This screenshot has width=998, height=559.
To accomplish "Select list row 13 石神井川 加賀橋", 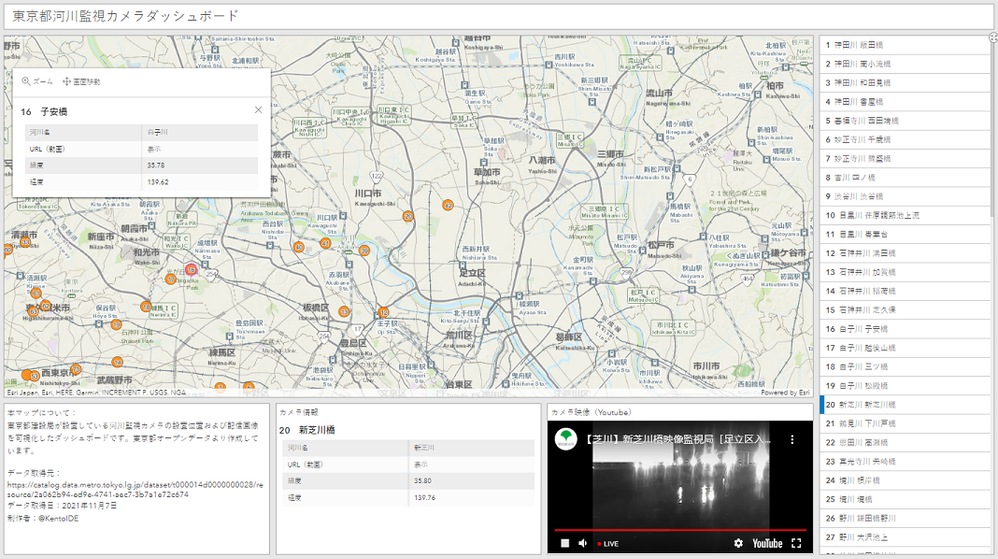I will (x=904, y=272).
